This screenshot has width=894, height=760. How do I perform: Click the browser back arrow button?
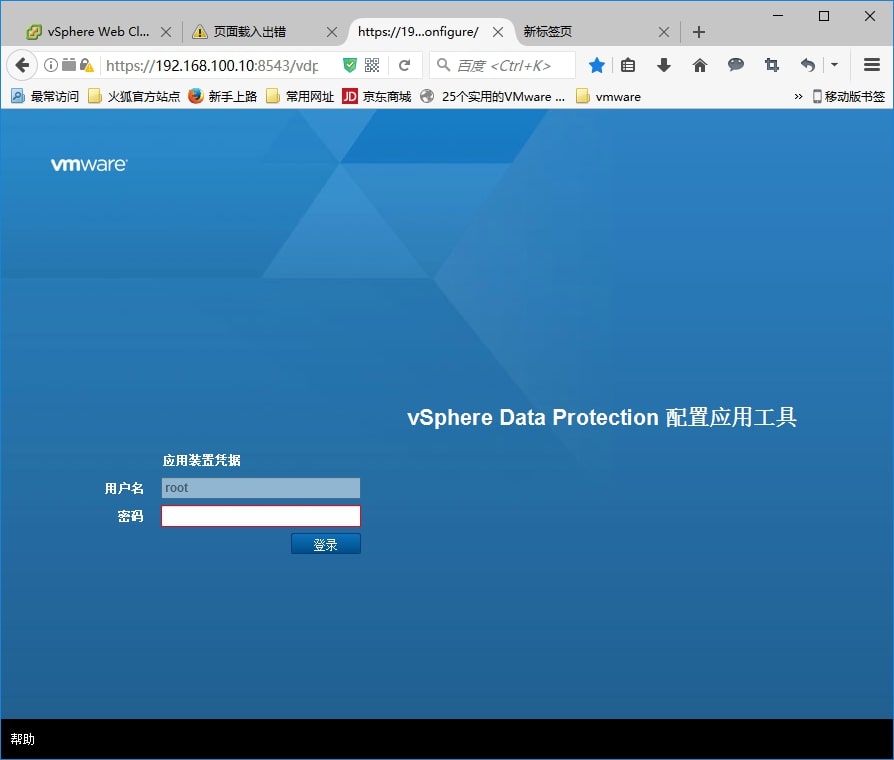click(22, 66)
